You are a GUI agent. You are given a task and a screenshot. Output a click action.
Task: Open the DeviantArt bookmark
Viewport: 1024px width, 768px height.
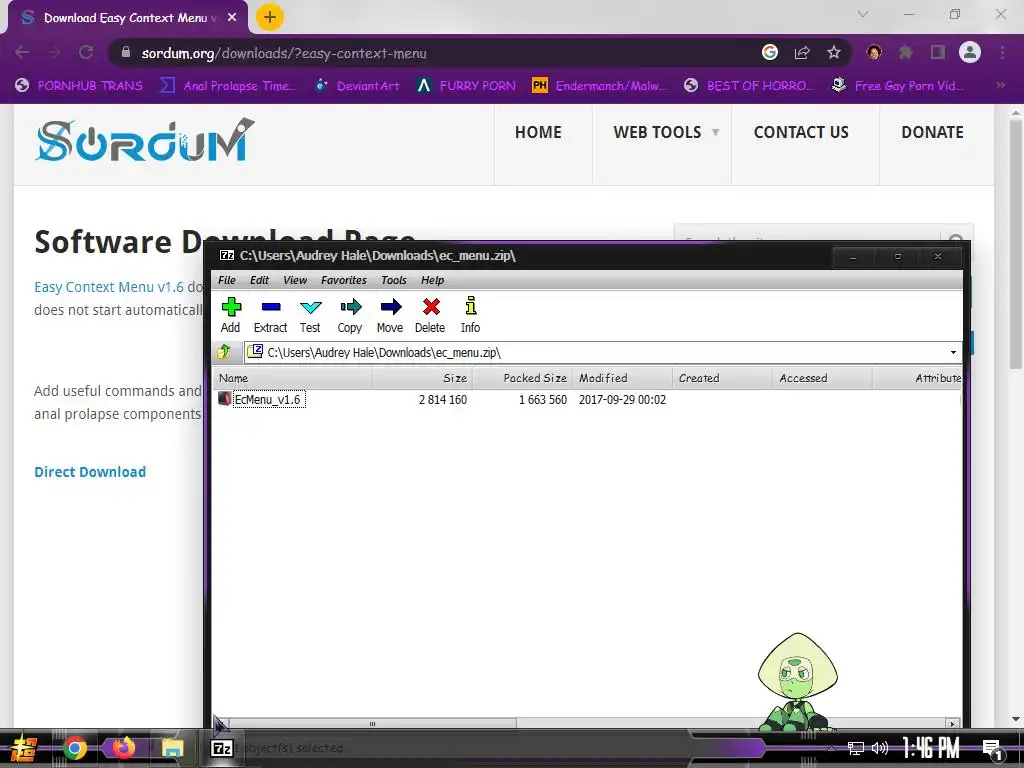[358, 86]
